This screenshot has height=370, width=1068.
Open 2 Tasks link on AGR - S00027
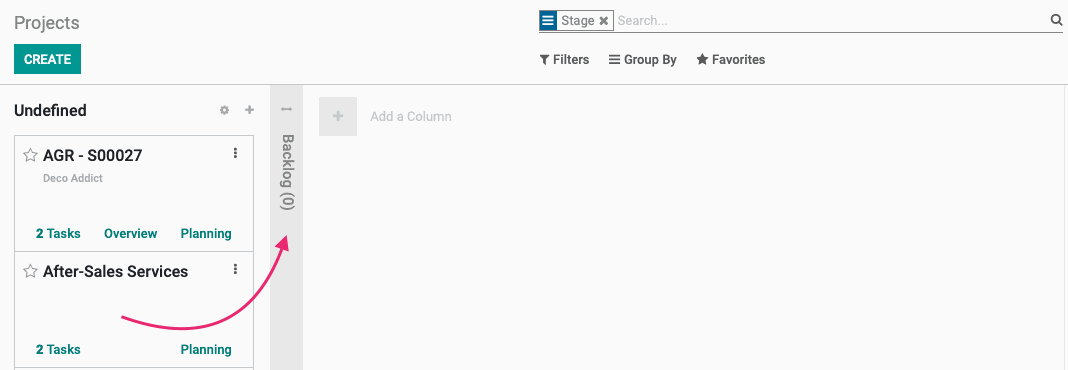(x=58, y=234)
